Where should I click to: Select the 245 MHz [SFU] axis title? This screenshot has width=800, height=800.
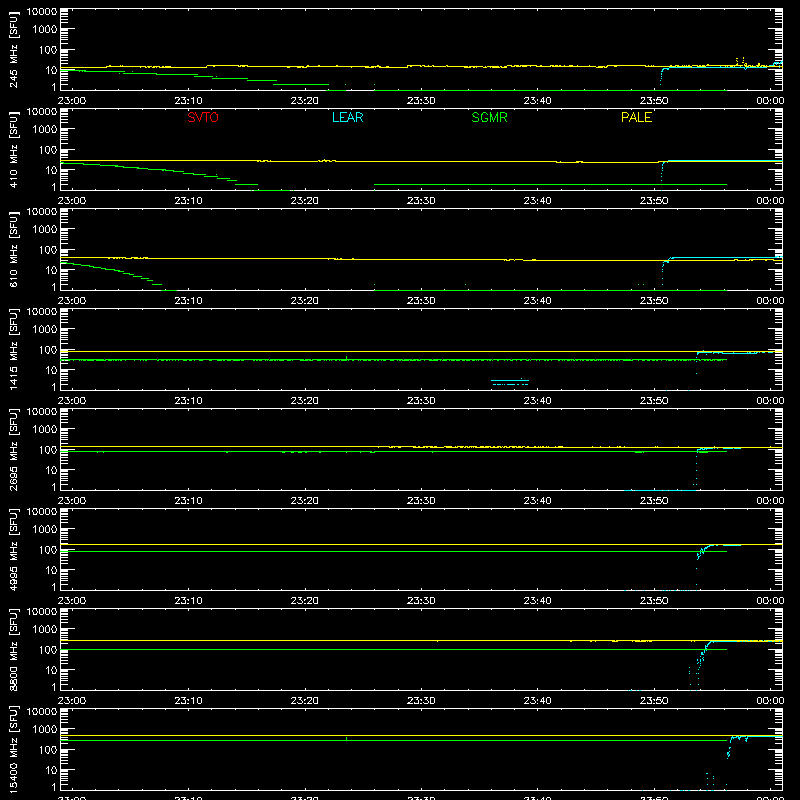14,50
